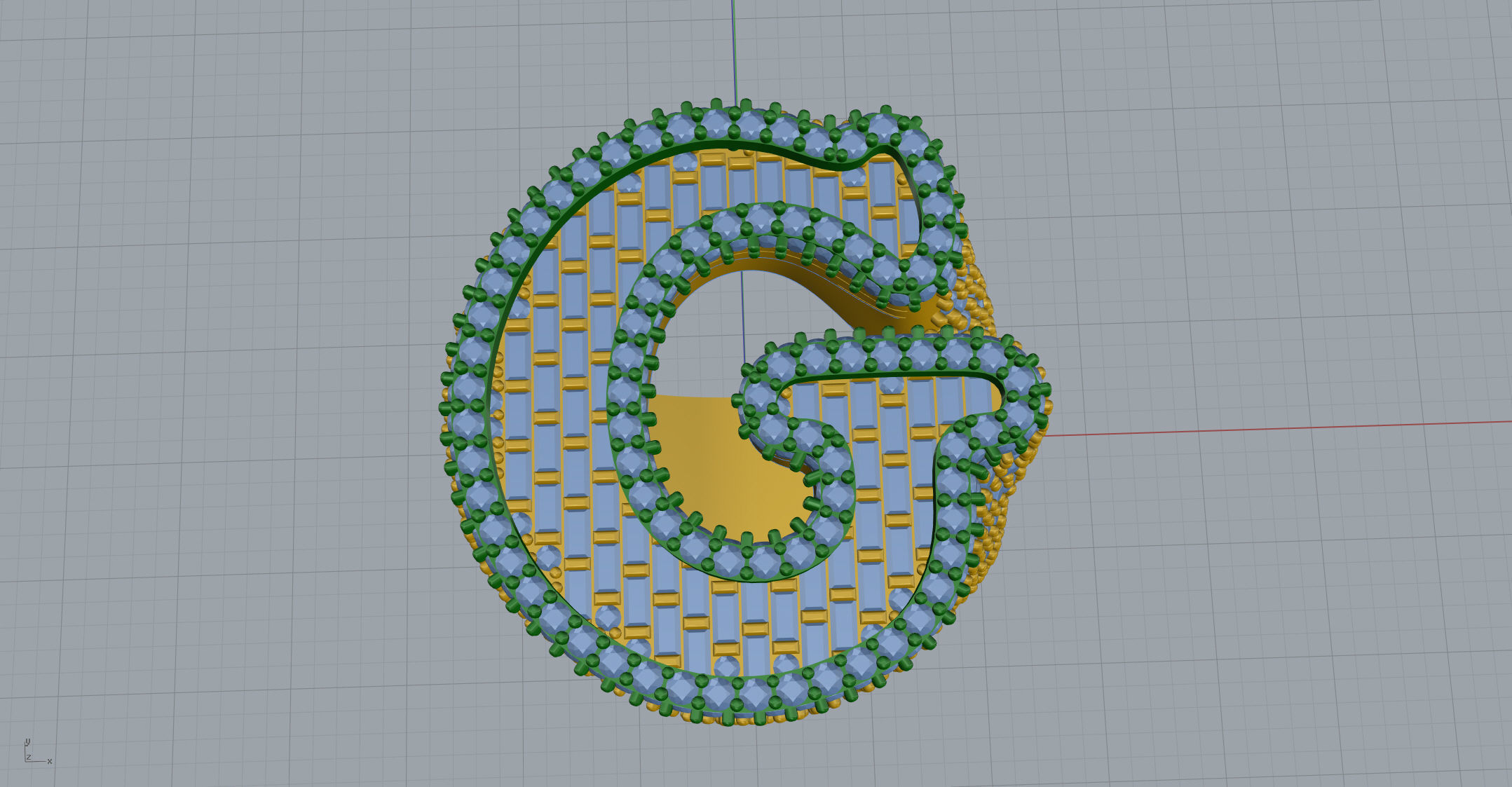
Task: Click the x label on the axes icon
Action: point(50,761)
